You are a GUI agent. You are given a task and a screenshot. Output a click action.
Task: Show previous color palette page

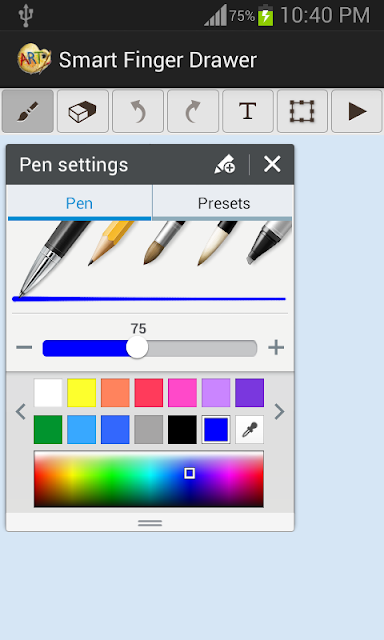(21, 411)
